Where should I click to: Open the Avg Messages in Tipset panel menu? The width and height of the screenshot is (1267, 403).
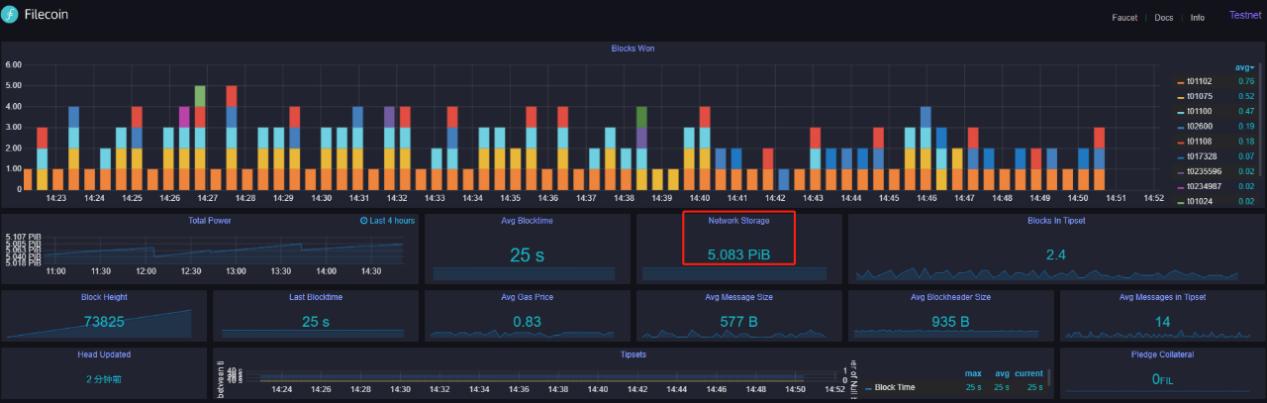pyautogui.click(x=1162, y=297)
